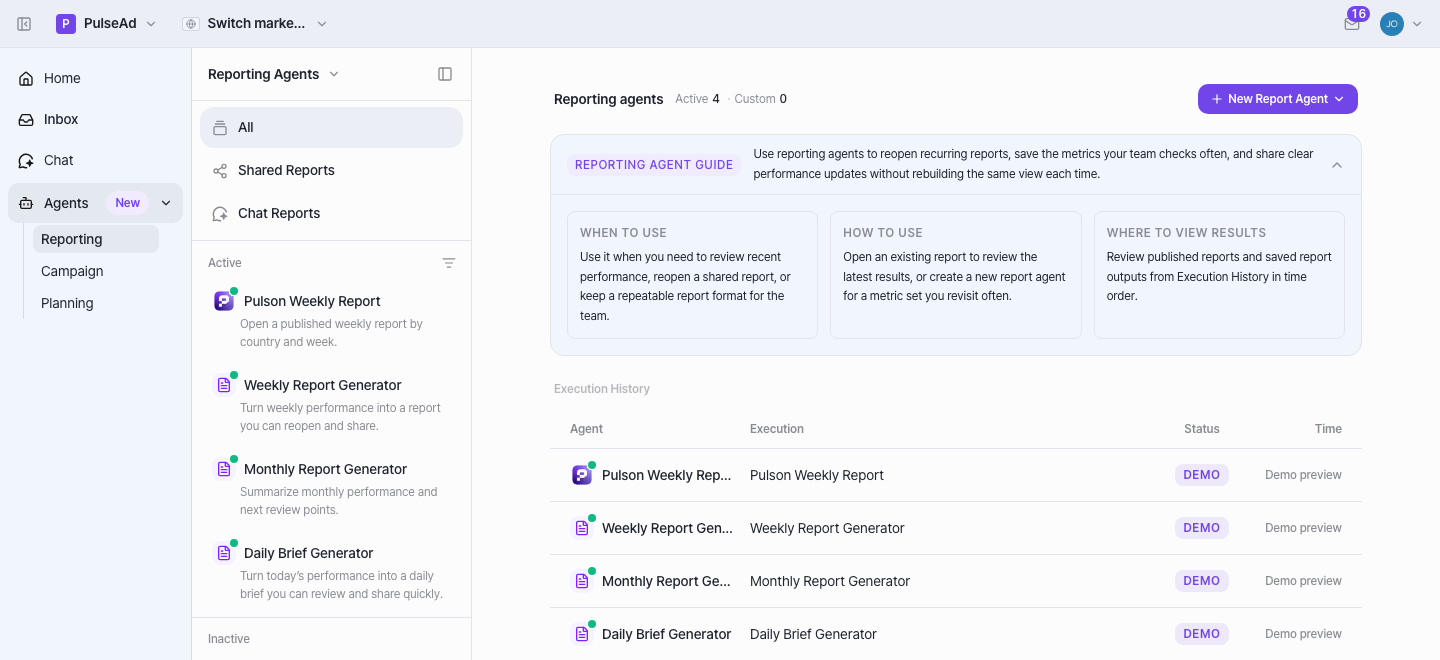Open Weekly Report Generator agent in the list
This screenshot has width=1440, height=660.
pyautogui.click(x=331, y=403)
